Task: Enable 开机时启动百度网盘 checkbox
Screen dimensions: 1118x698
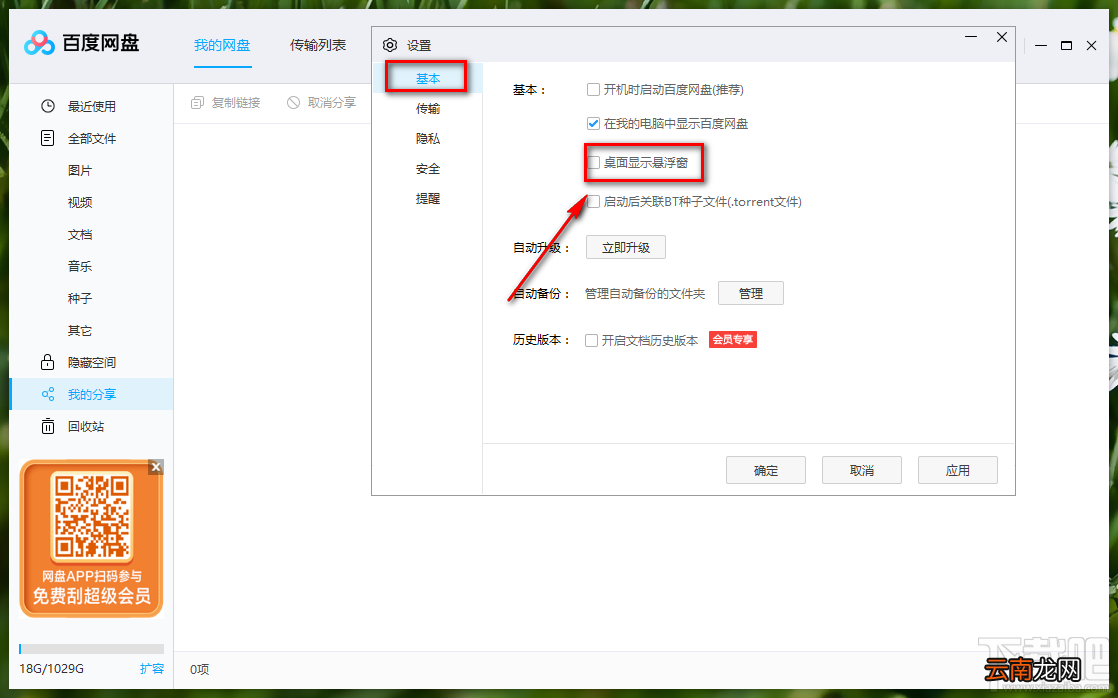Action: coord(593,90)
